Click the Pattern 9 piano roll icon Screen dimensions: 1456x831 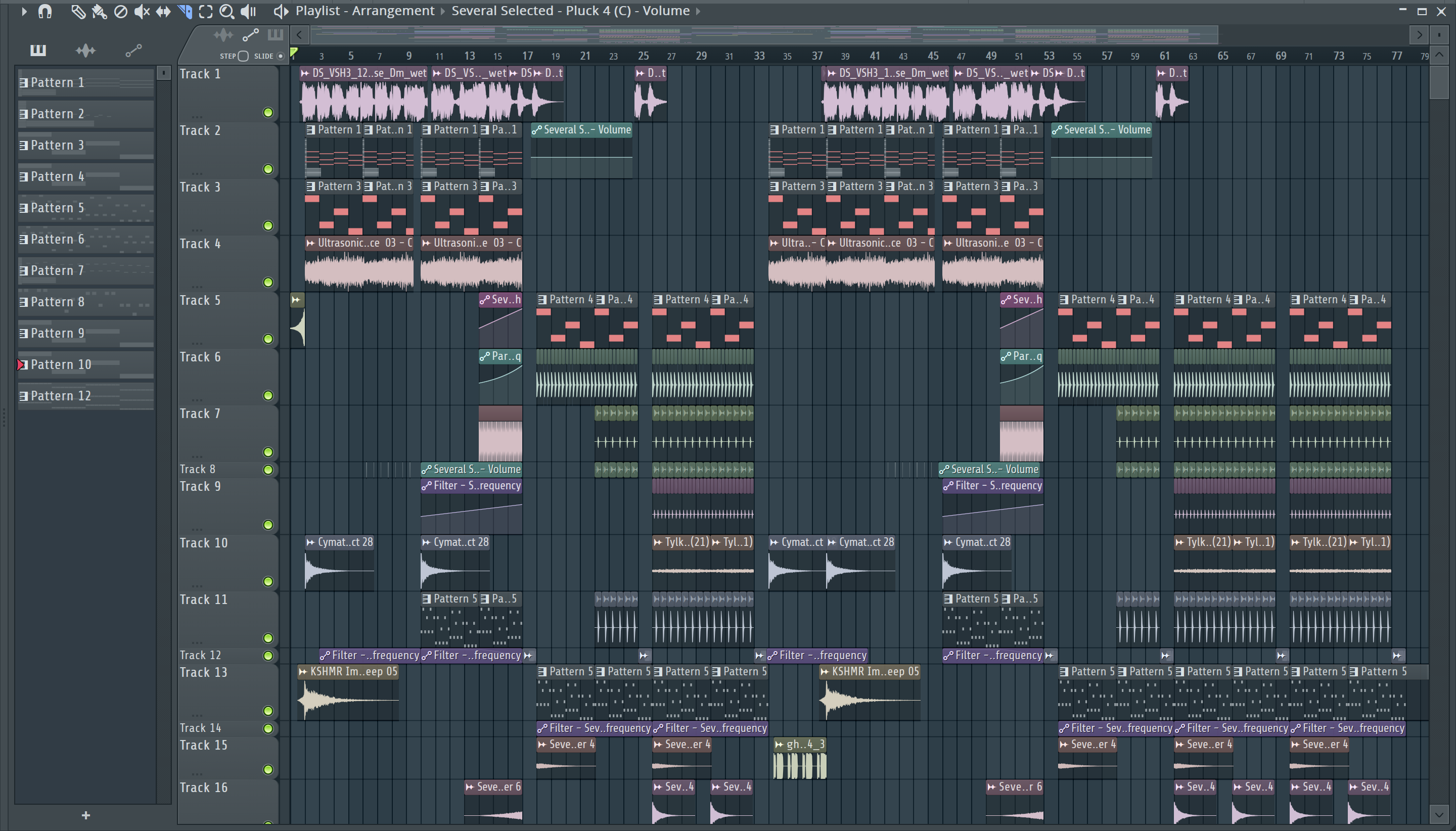point(24,333)
